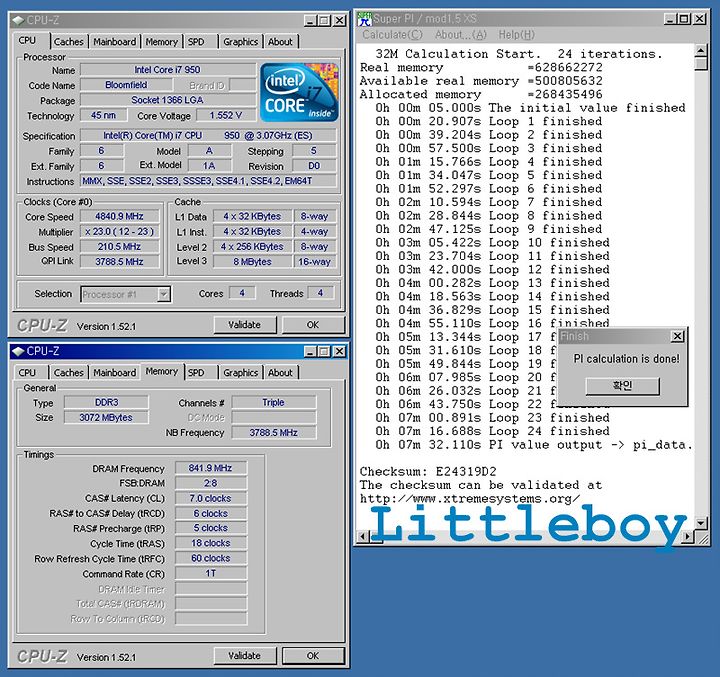Select CPU tab in top CPU-Z window
The width and height of the screenshot is (720, 677).
pos(28,40)
